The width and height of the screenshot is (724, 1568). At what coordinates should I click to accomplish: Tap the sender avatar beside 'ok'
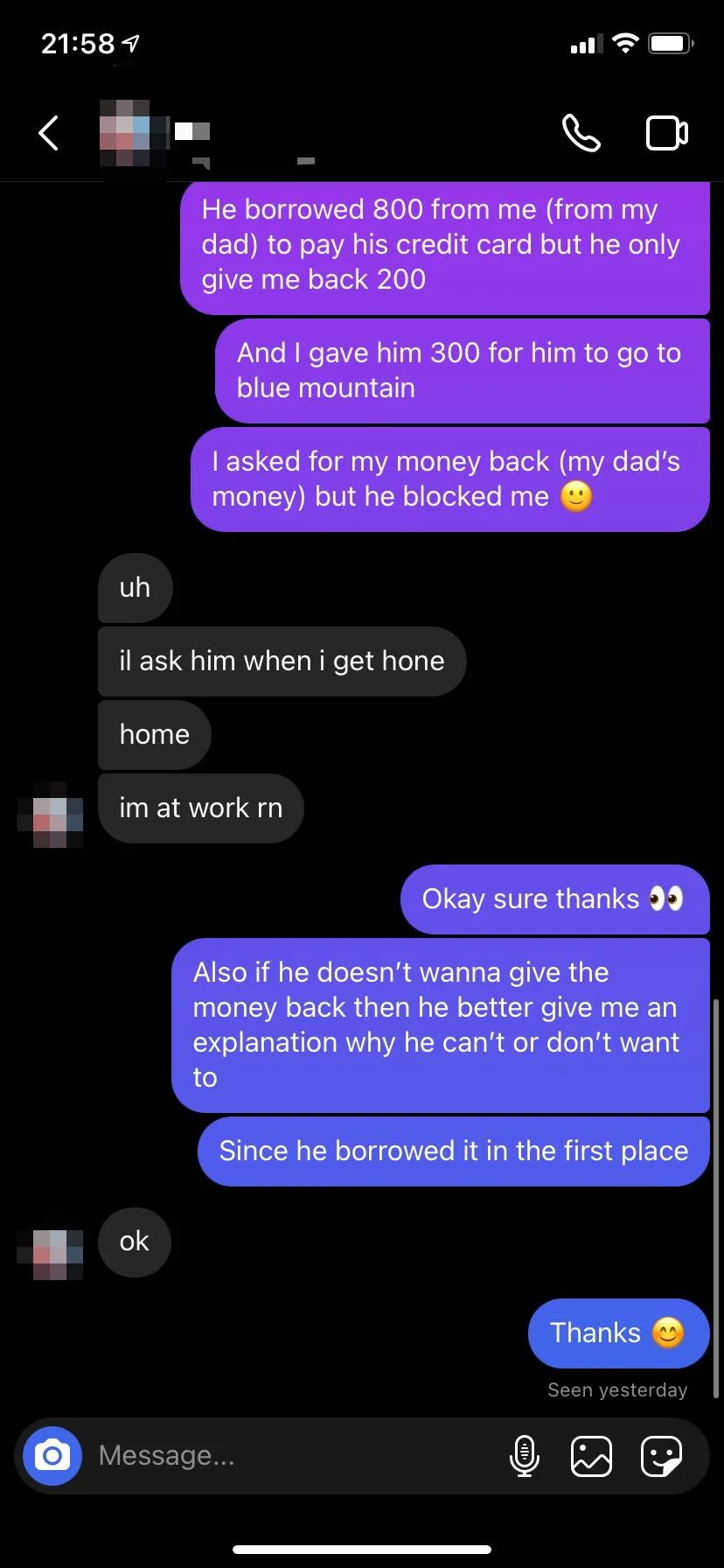(x=50, y=1255)
